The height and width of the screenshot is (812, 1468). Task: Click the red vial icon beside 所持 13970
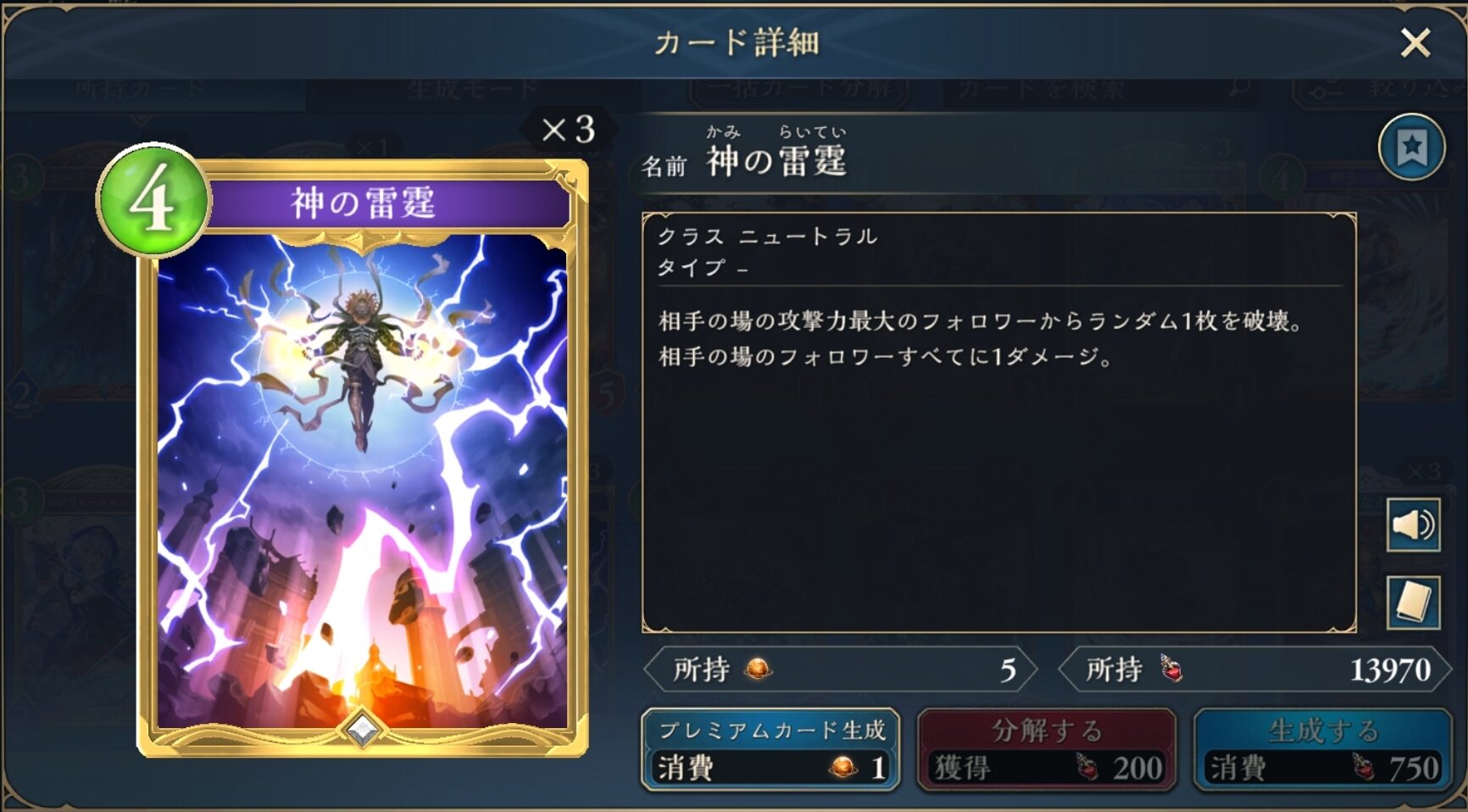[1171, 669]
